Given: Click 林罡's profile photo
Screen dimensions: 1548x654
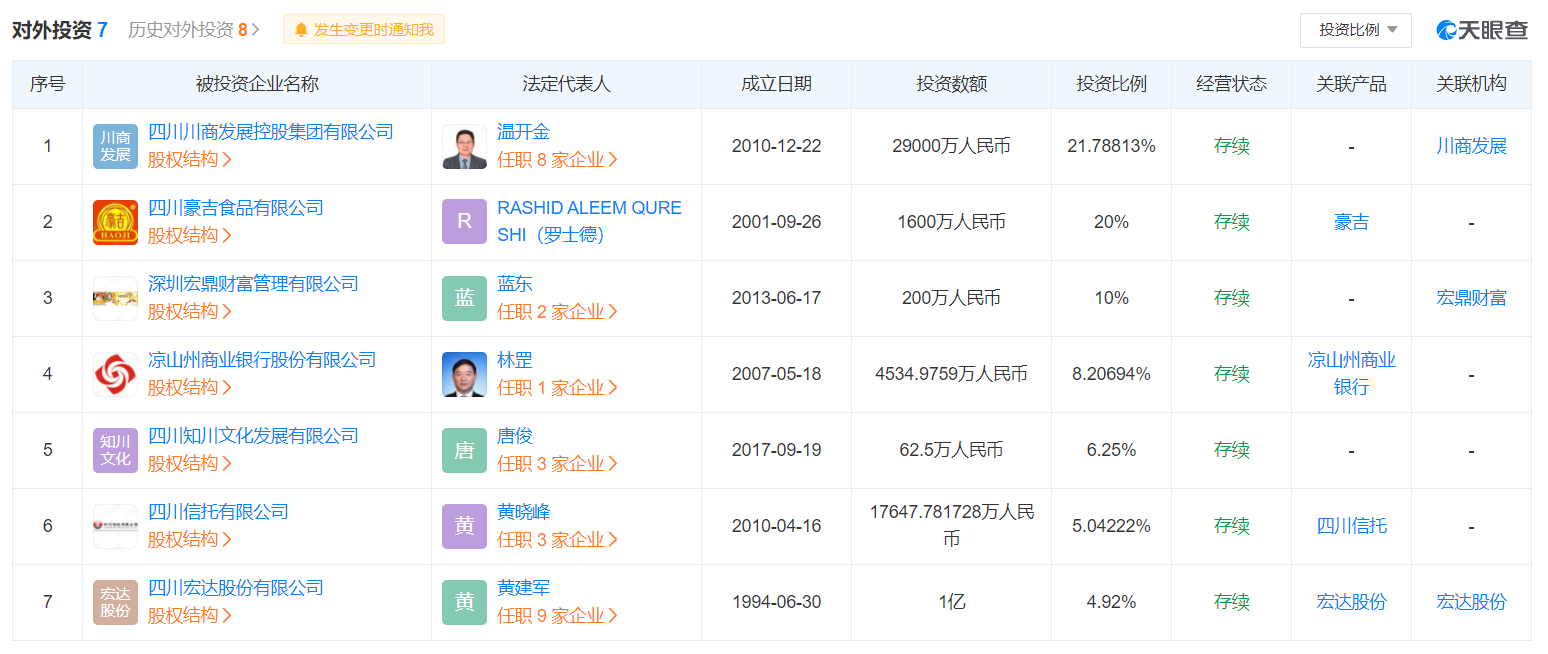Looking at the screenshot, I should click(464, 374).
